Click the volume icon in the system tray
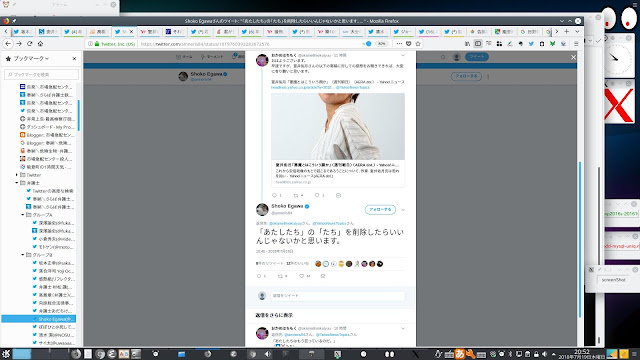The width and height of the screenshot is (640, 360). click(x=544, y=354)
